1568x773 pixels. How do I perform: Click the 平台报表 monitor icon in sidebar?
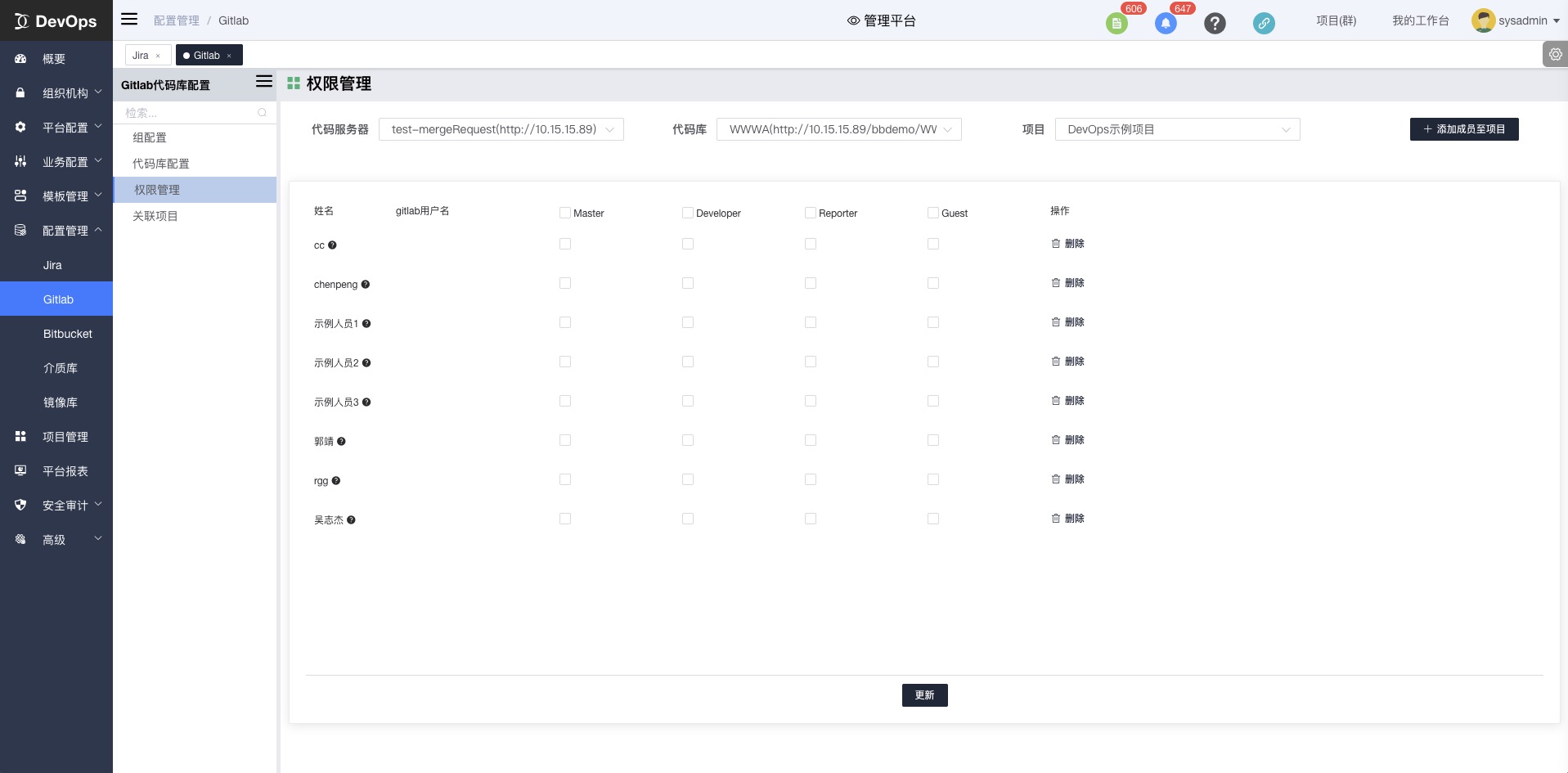tap(20, 471)
